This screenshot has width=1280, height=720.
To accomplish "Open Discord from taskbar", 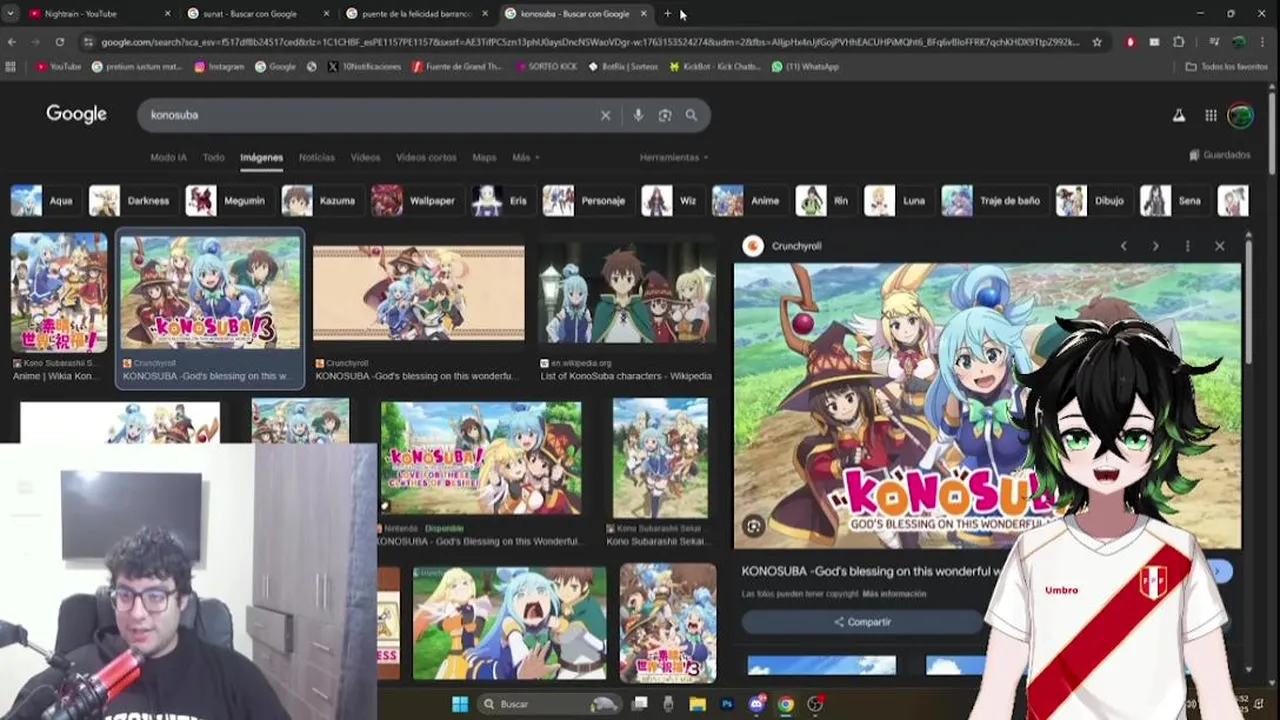I will click(756, 704).
